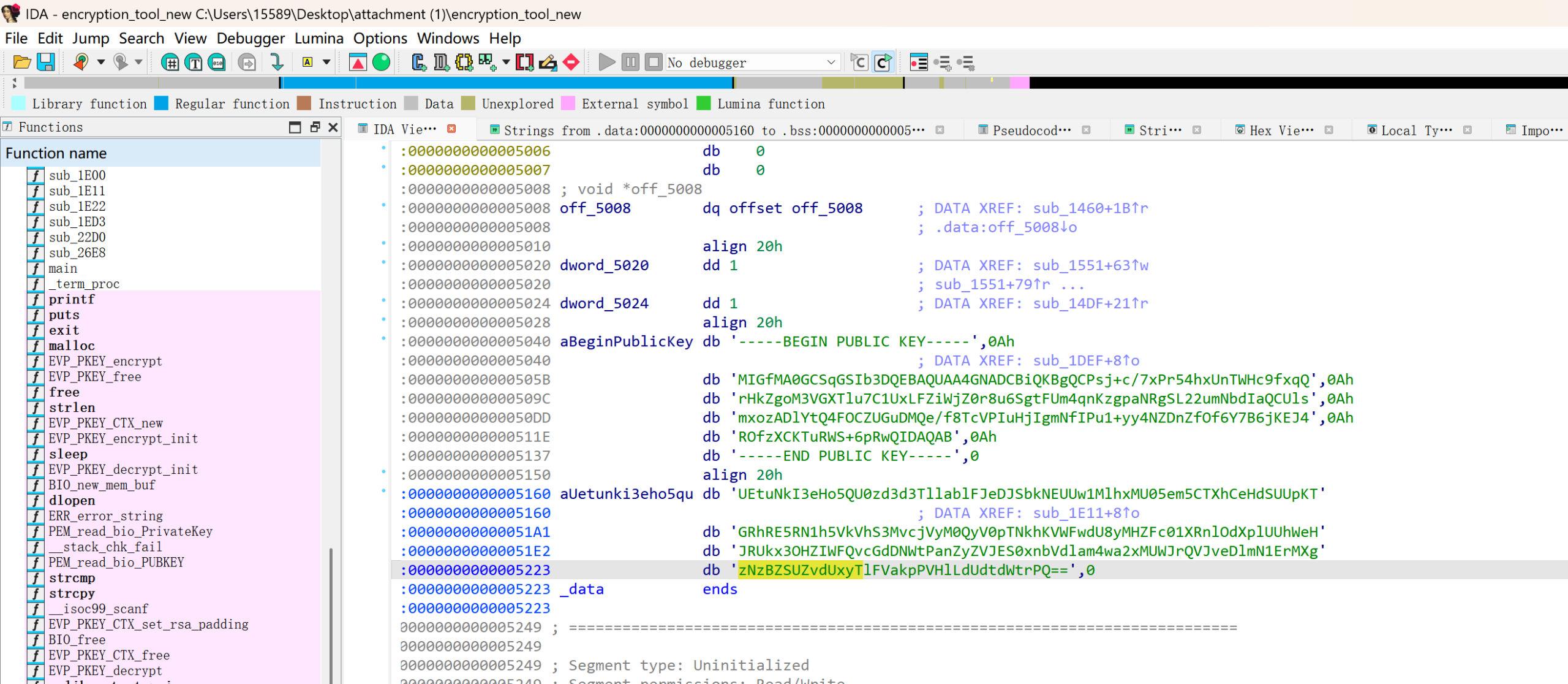Select the main function in list

(63, 268)
